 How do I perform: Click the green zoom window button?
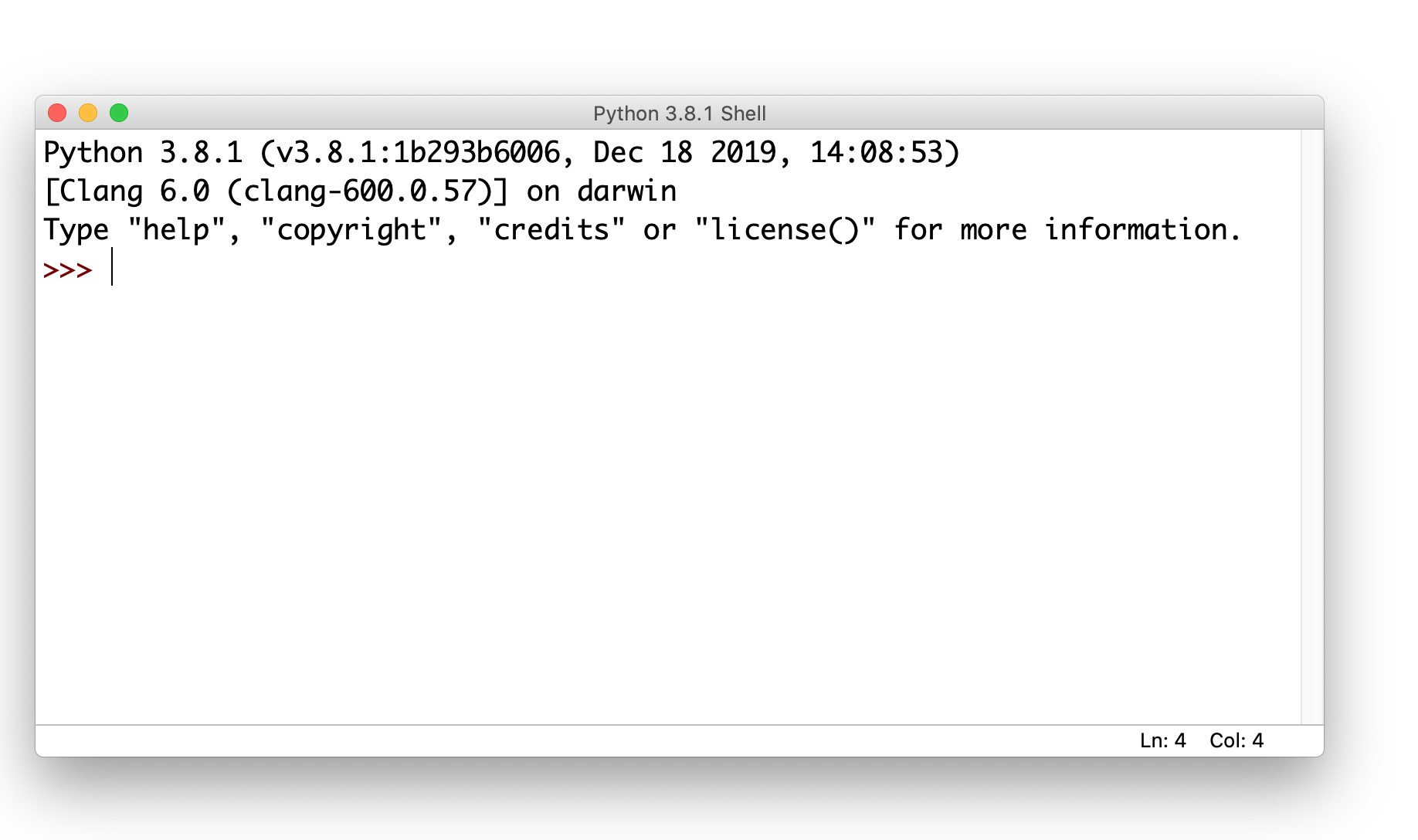tap(119, 113)
